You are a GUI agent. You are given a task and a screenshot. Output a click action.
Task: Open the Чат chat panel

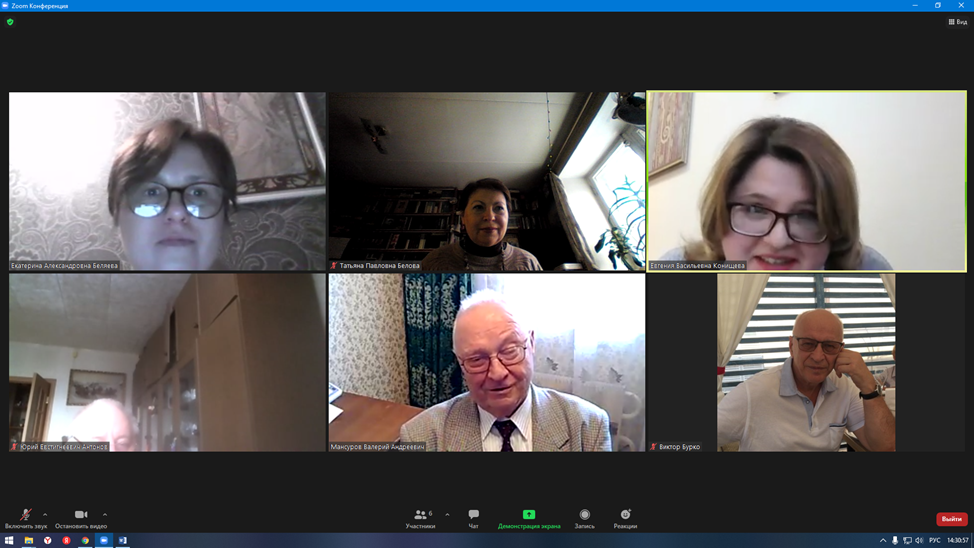pos(474,518)
